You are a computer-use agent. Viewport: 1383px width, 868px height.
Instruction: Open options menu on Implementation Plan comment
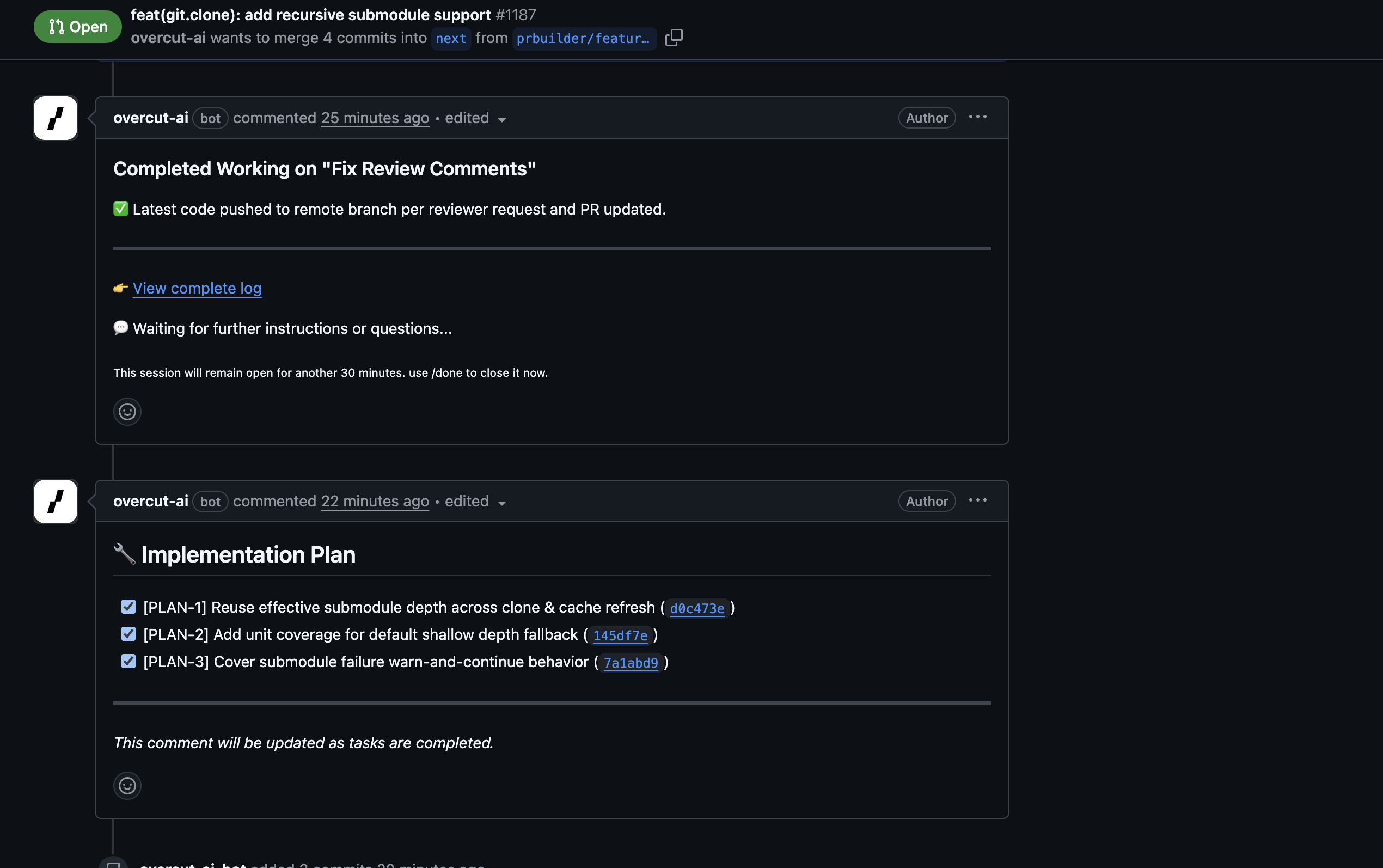click(977, 500)
